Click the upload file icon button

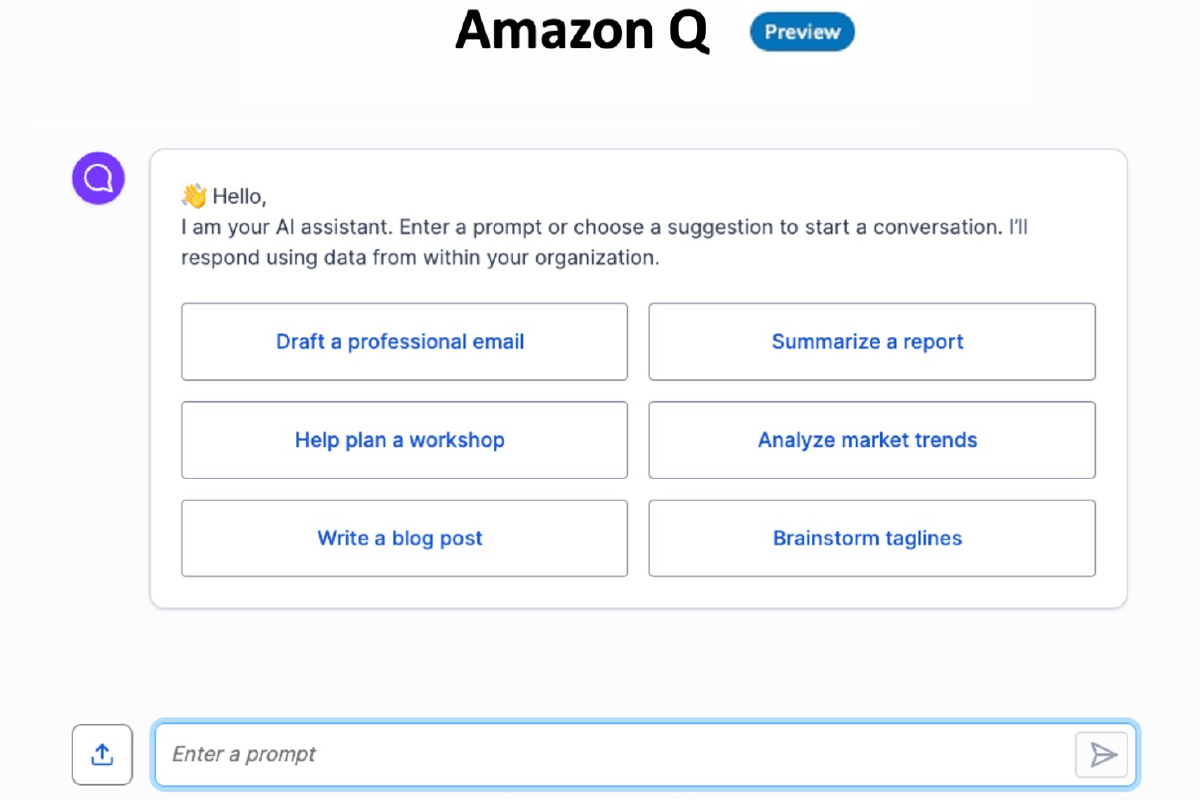(102, 754)
